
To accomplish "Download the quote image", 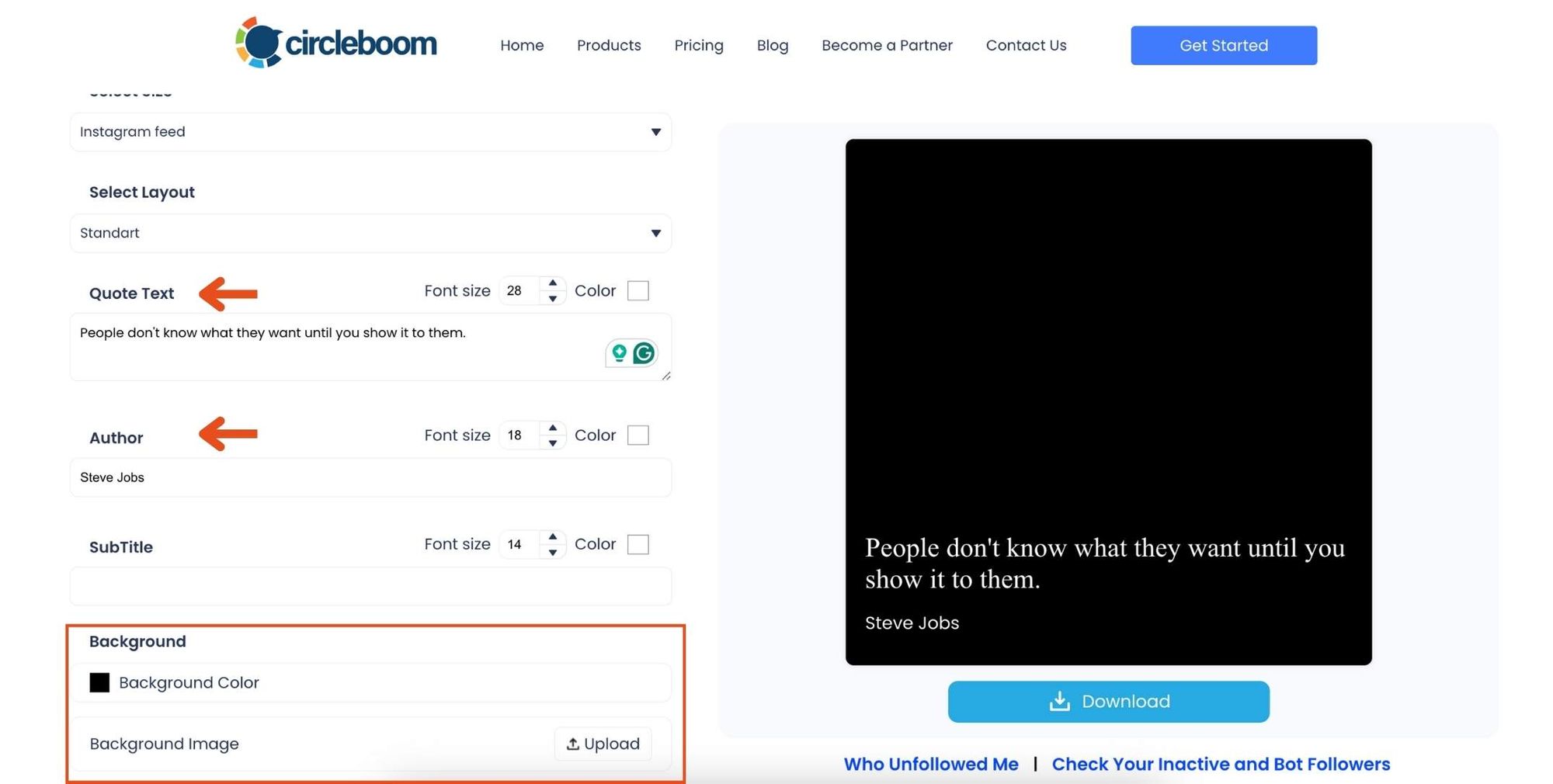I will (1109, 702).
